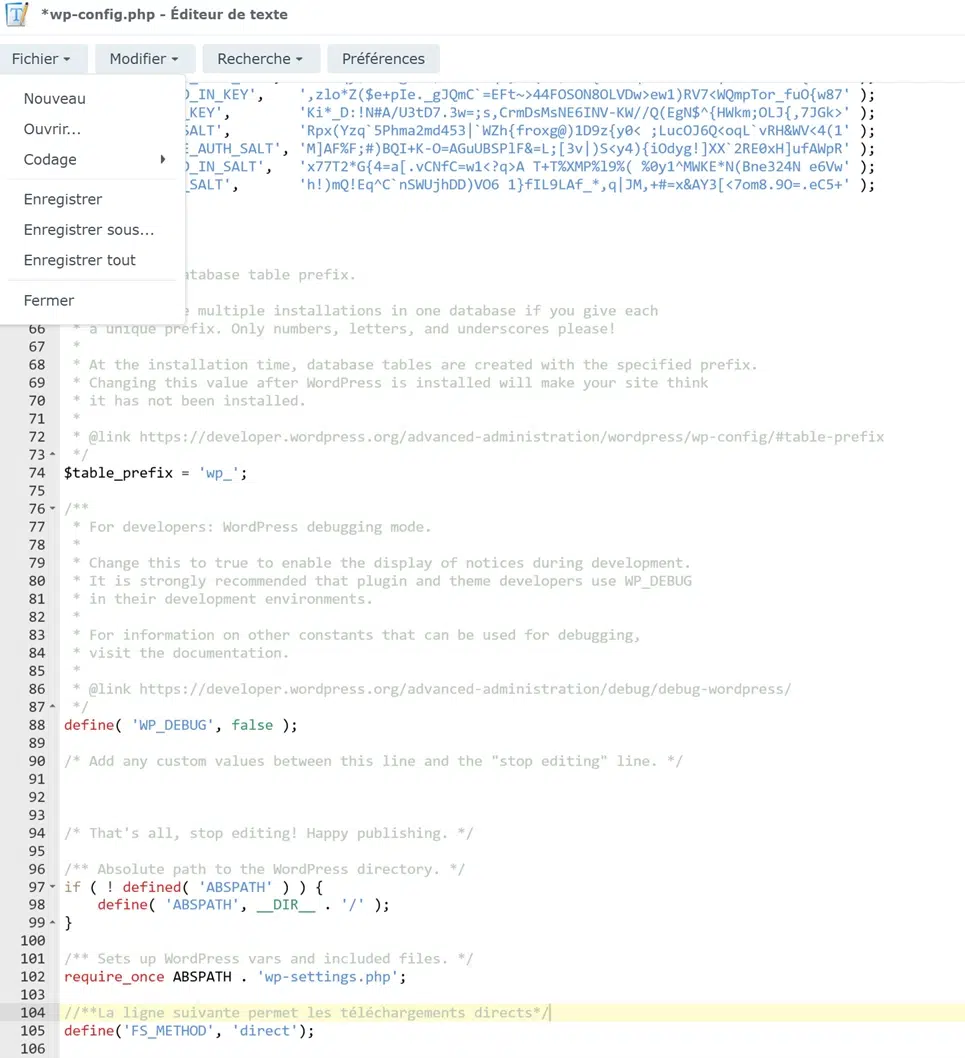This screenshot has height=1058, width=965.
Task: Click the FS_METHOD define line of code
Action: pos(188,1031)
